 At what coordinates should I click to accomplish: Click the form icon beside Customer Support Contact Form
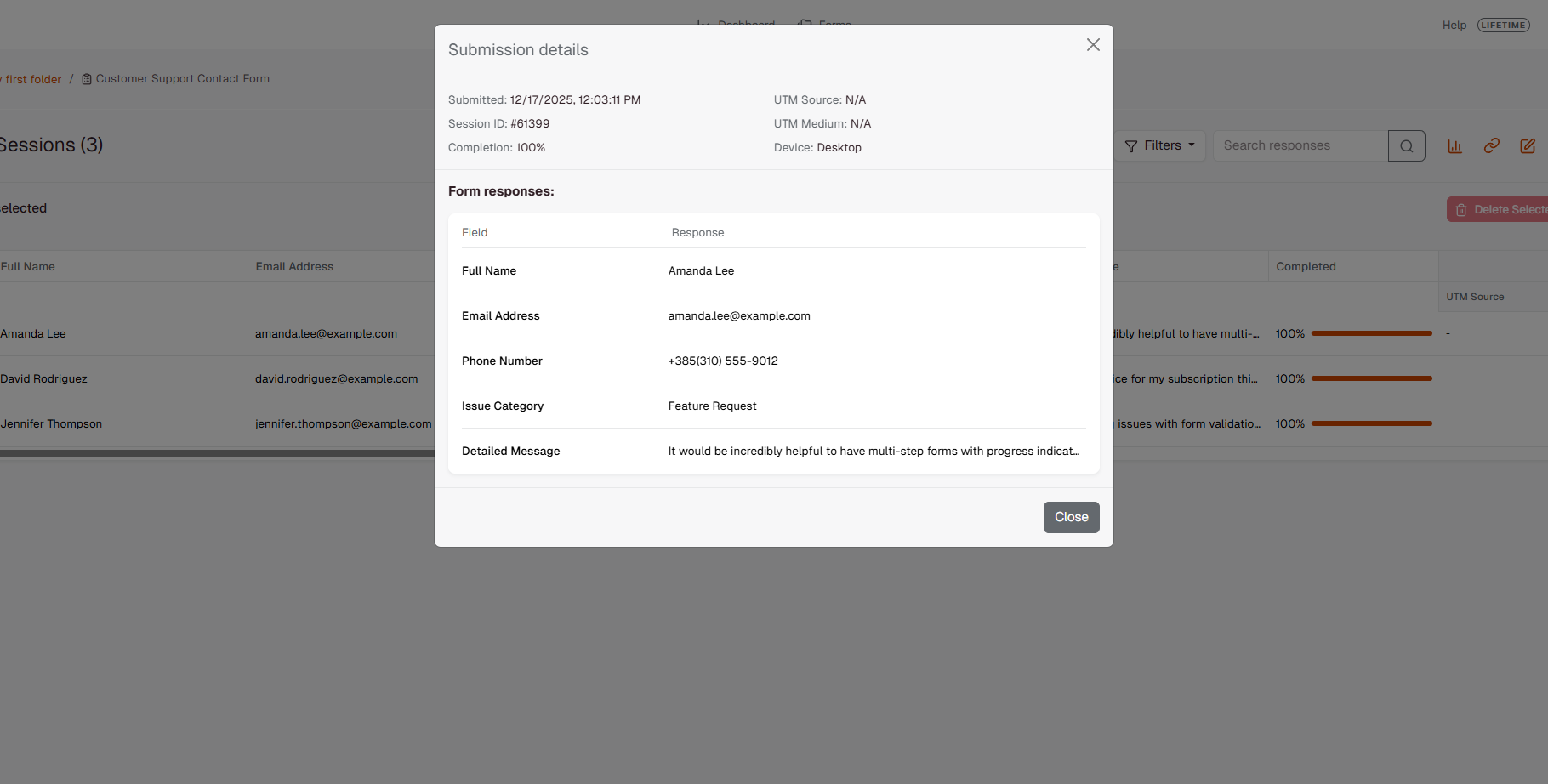pos(87,78)
